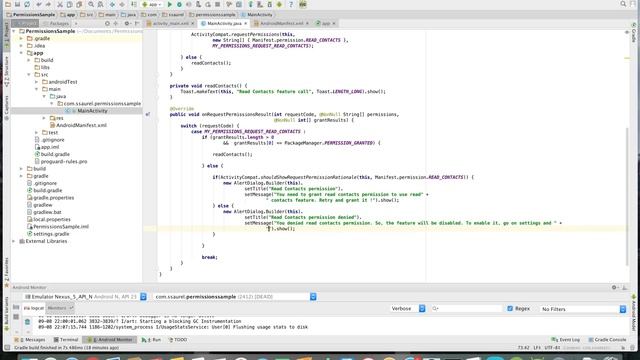Click the override gutter icon beside onRequestPermissionsResult
The image size is (640, 360).
(x=148, y=114)
